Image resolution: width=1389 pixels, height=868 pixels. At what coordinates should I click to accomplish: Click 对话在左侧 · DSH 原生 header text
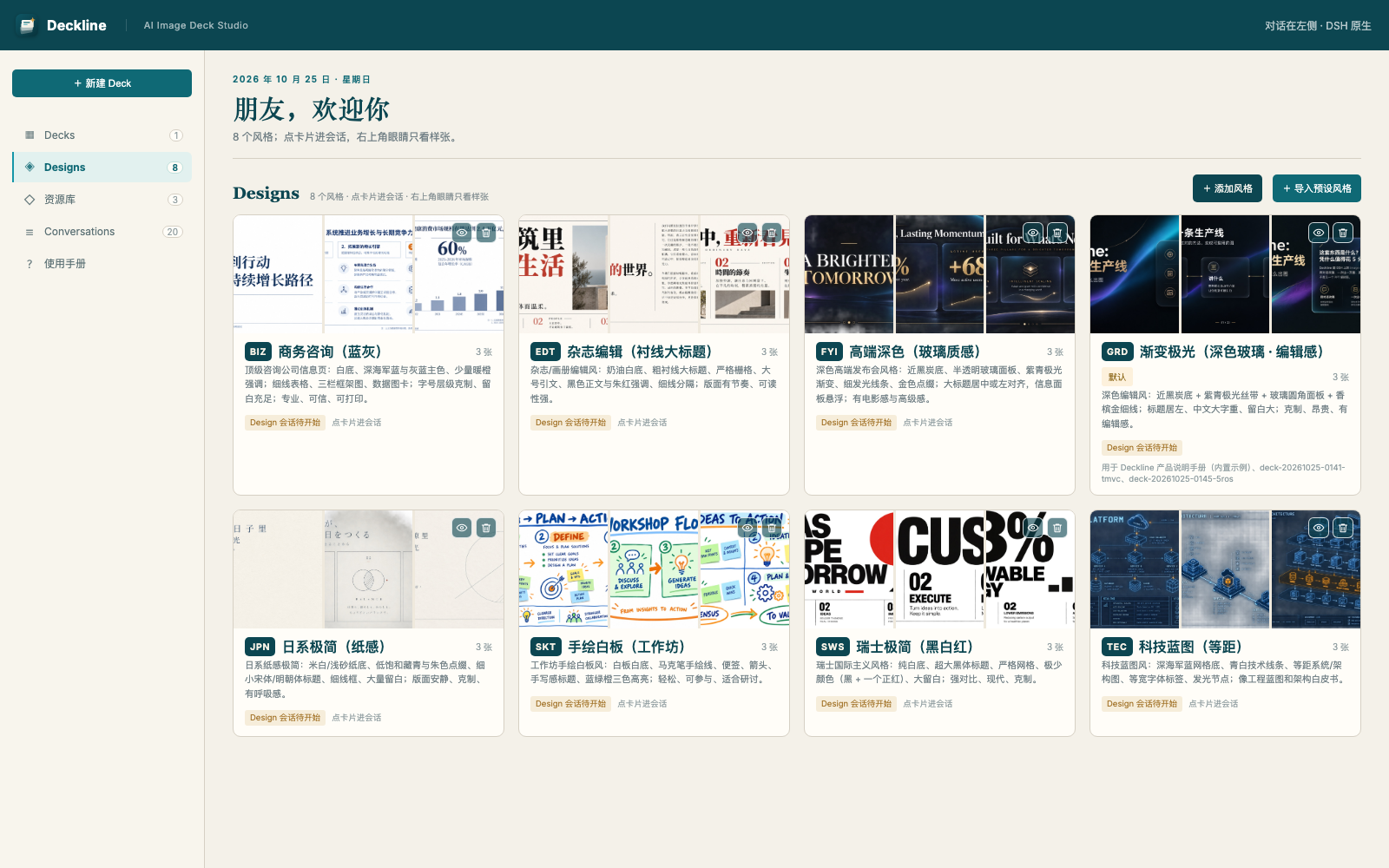click(x=1318, y=26)
